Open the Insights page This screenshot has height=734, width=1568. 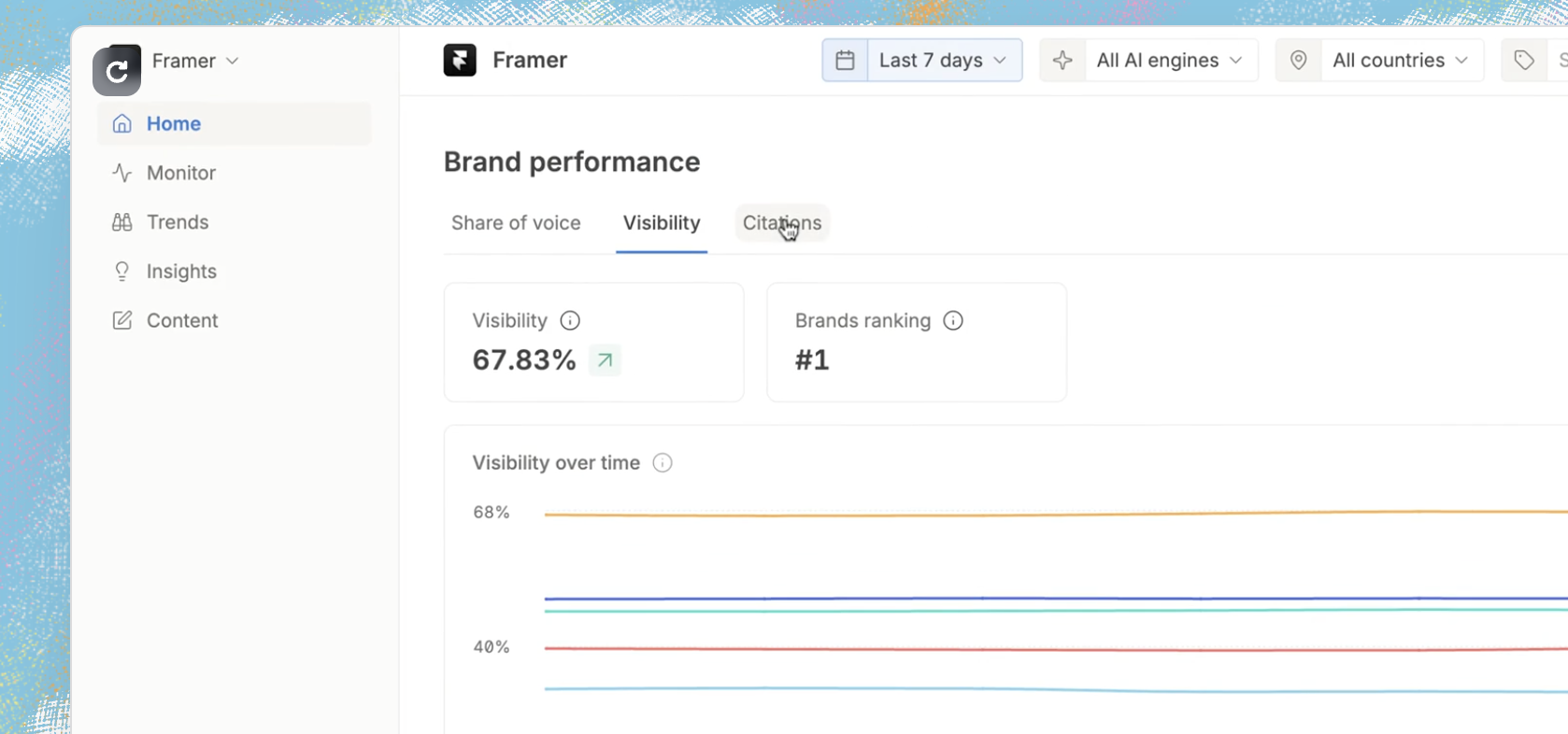[x=235, y=272]
